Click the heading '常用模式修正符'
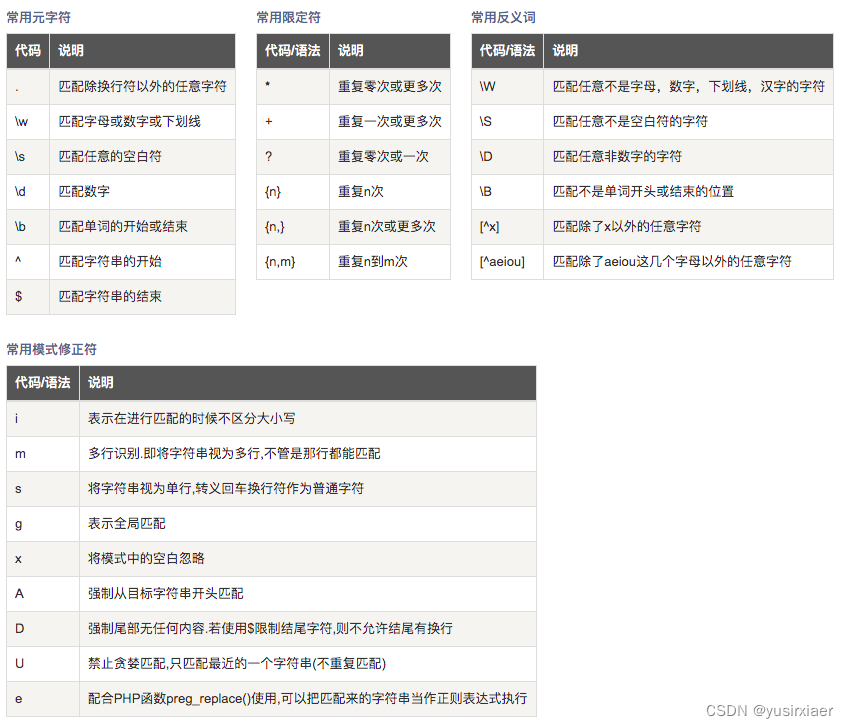Image resolution: width=849 pixels, height=728 pixels. [51, 350]
